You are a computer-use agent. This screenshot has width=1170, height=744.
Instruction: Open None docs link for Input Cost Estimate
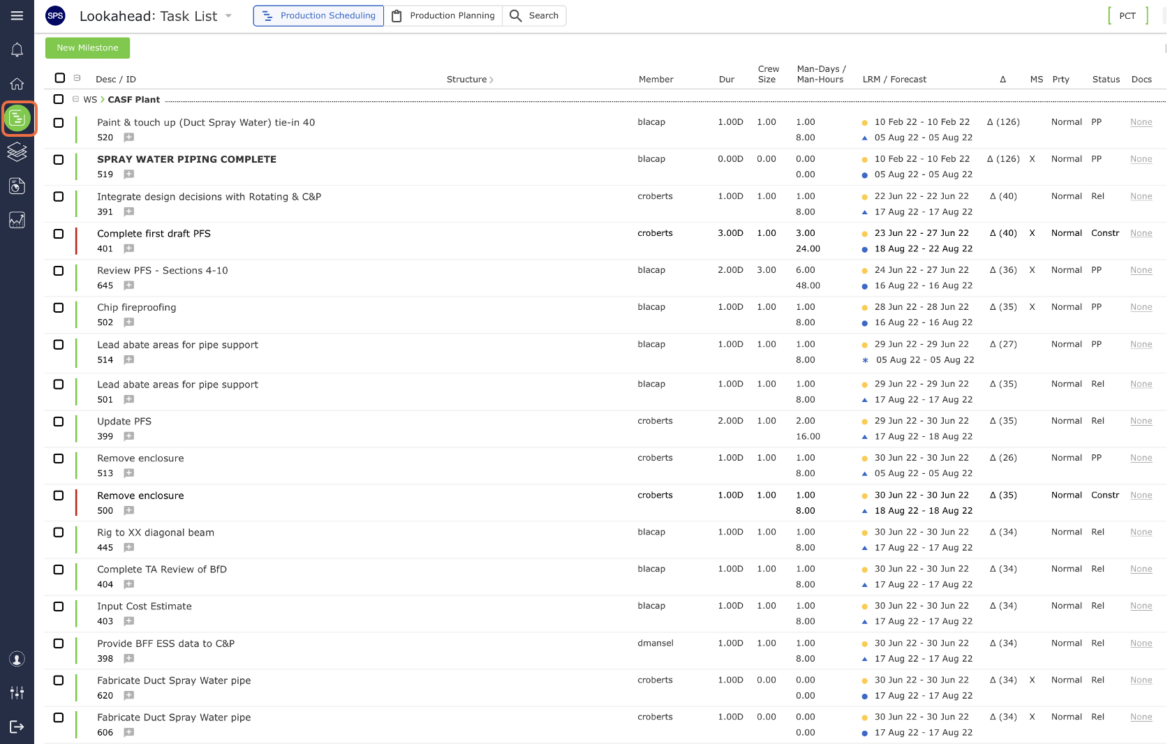tap(1141, 606)
